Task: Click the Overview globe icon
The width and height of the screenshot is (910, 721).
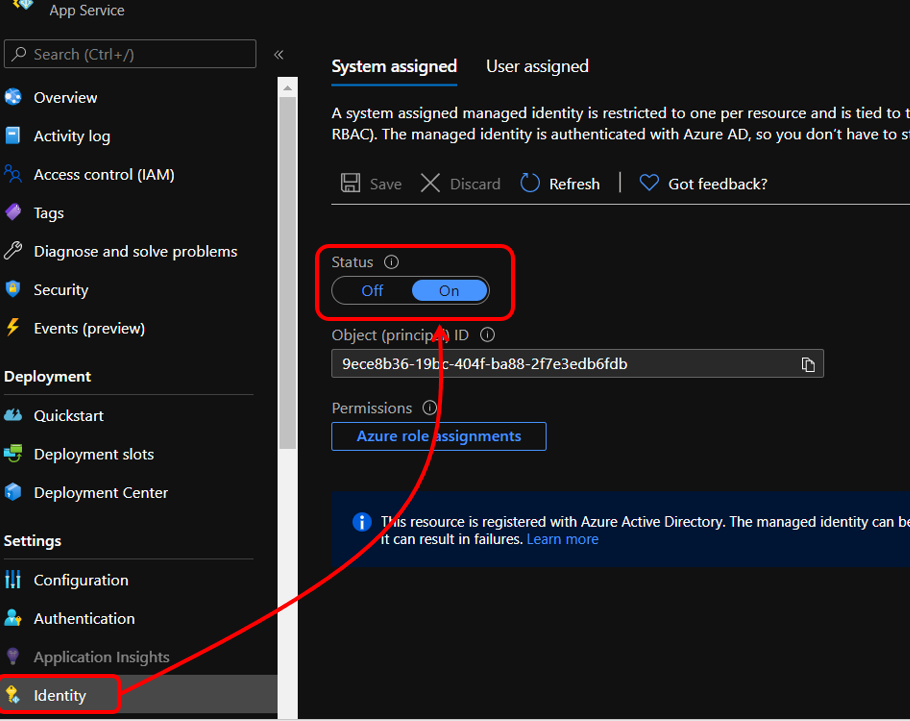Action: point(13,97)
